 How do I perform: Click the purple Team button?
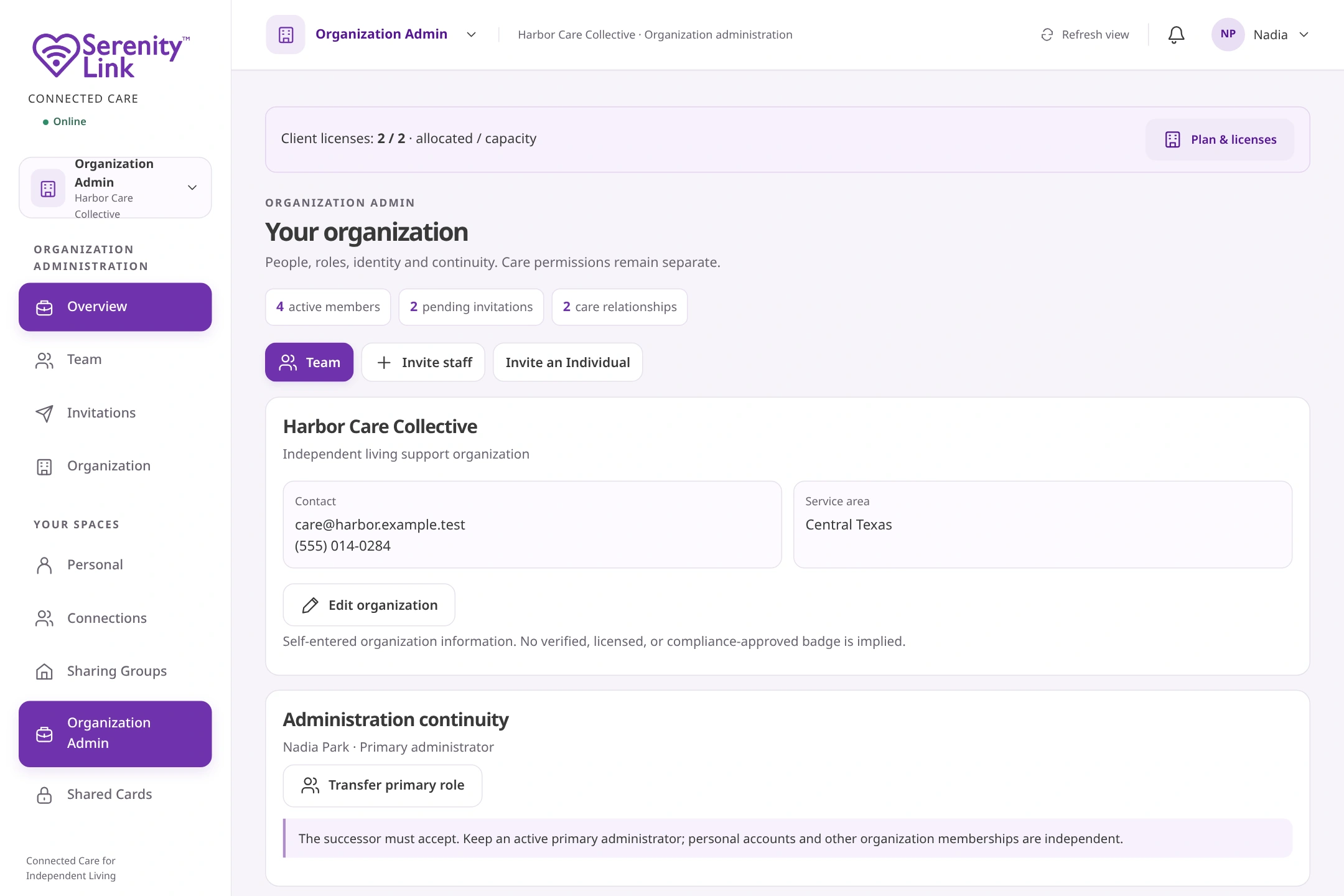pos(309,363)
